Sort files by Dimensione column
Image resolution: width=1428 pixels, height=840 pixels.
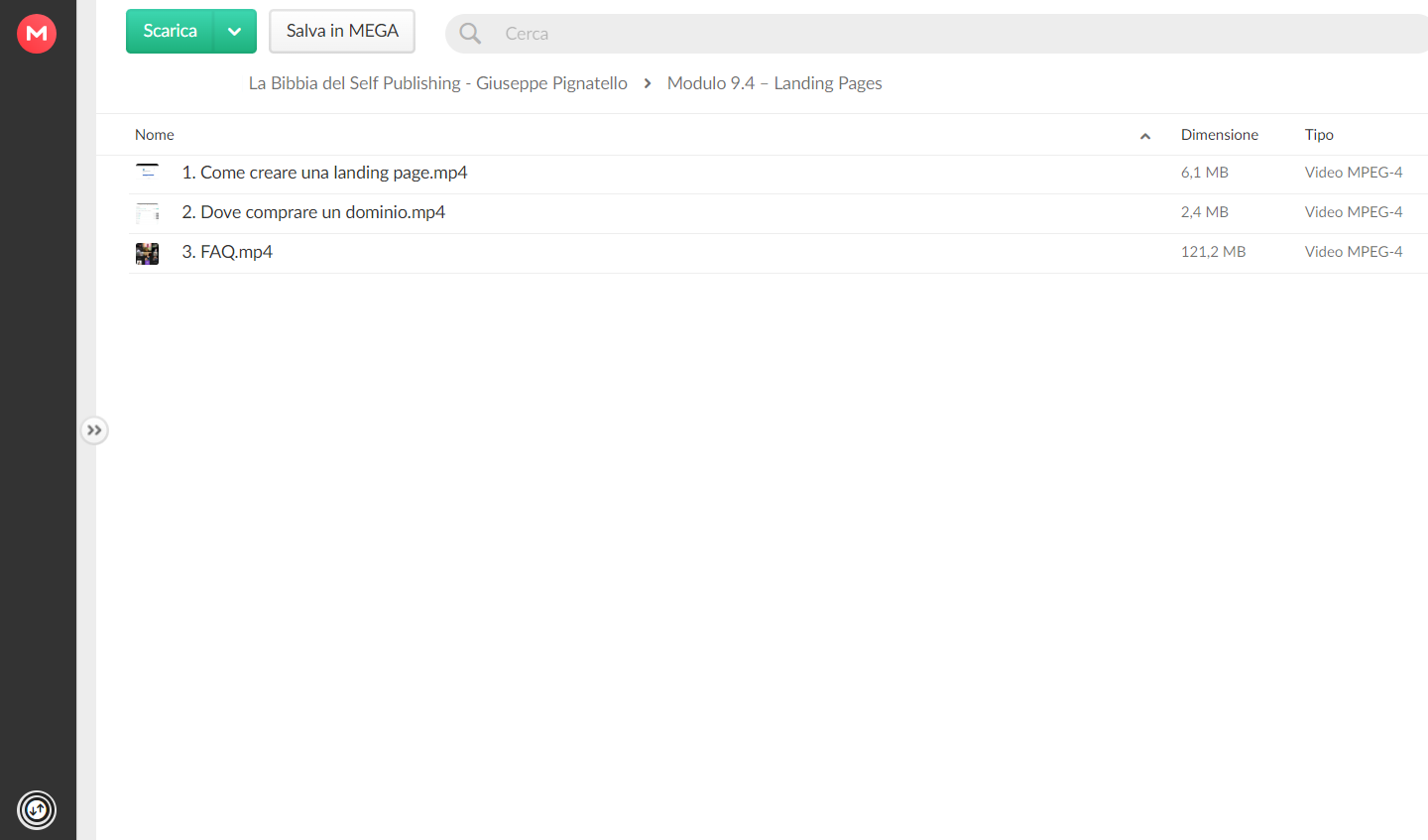pos(1220,135)
